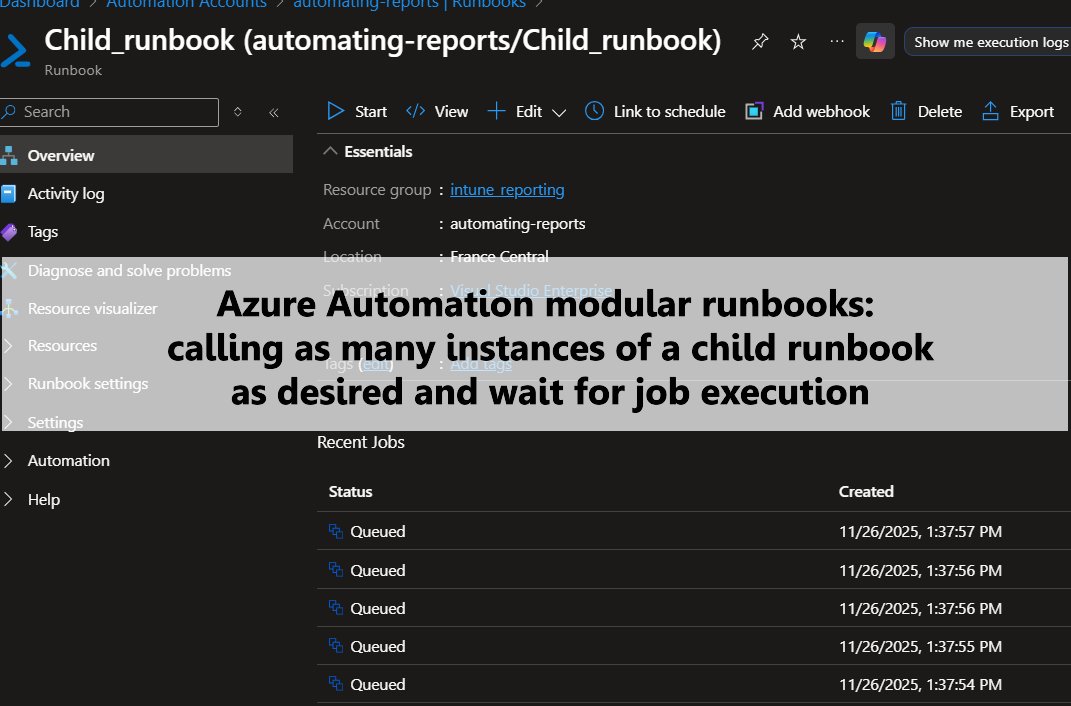Viewport: 1071px width, 706px height.
Task: Click the Start play icon
Action: pos(335,111)
